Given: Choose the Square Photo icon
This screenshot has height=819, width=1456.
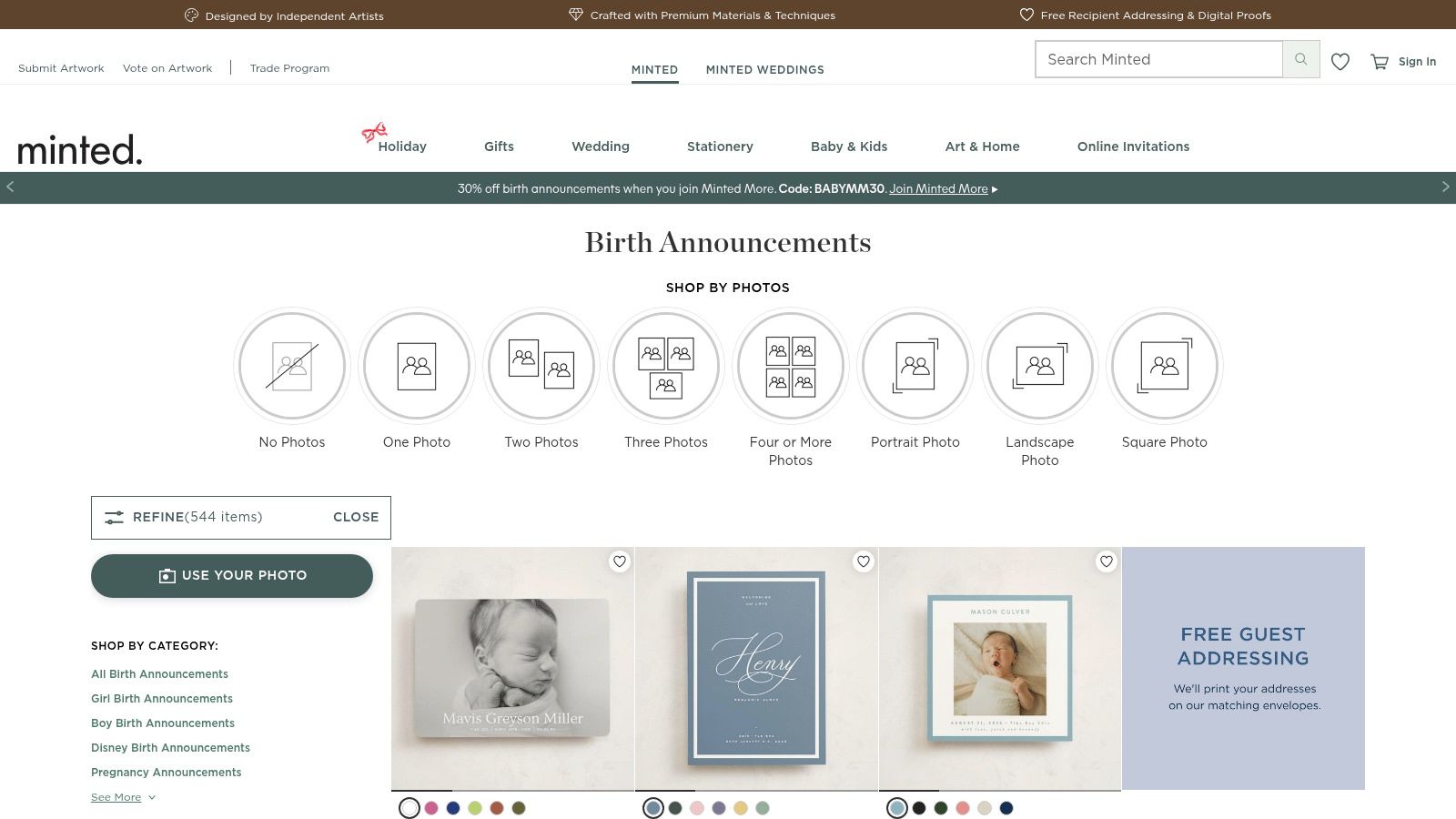Looking at the screenshot, I should point(1165,366).
